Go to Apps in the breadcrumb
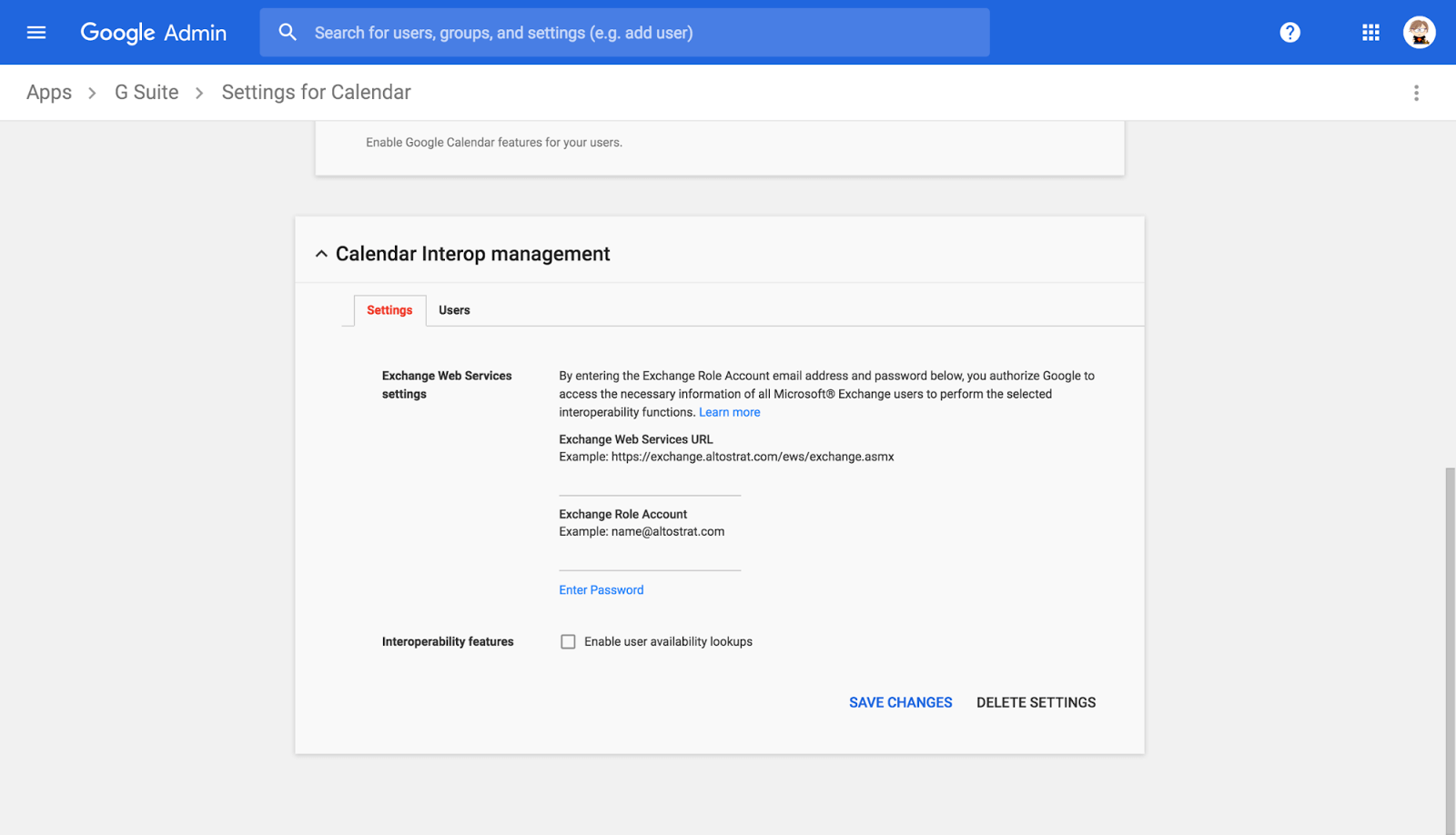The height and width of the screenshot is (835, 1456). tap(49, 93)
